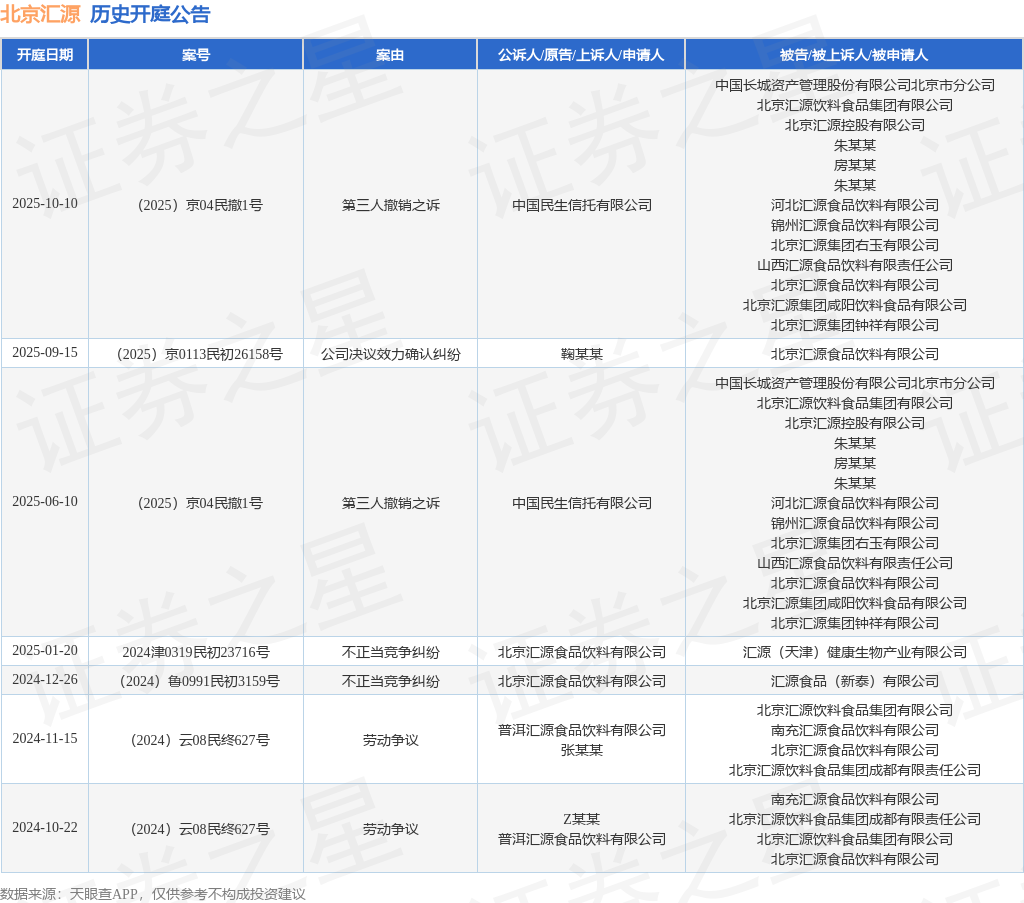Click 北京汇源饮料食品集团成都有限责任公司 in 2024-11-15 row

pyautogui.click(x=855, y=770)
